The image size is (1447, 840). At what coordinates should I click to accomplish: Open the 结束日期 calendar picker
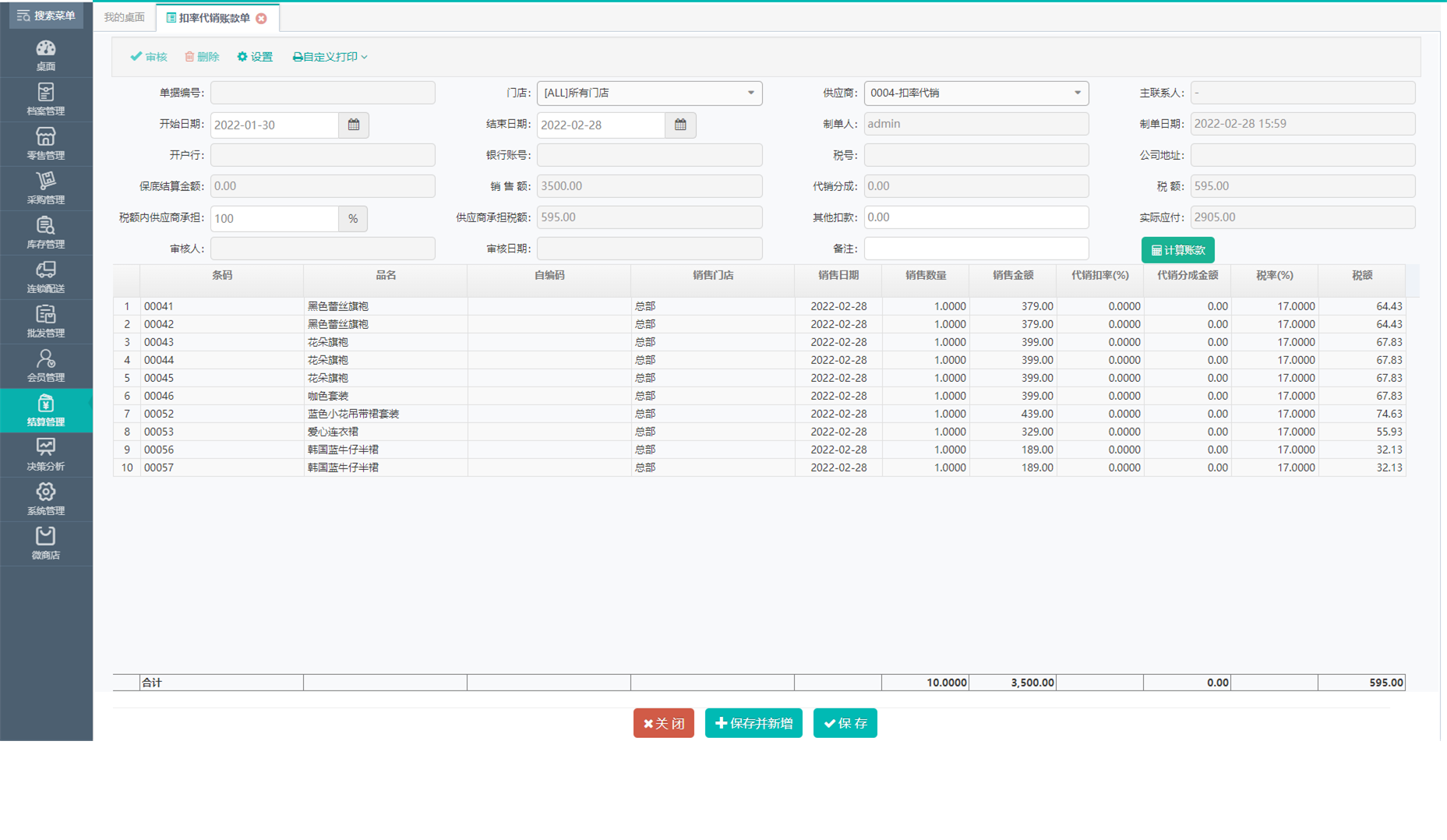click(x=680, y=125)
